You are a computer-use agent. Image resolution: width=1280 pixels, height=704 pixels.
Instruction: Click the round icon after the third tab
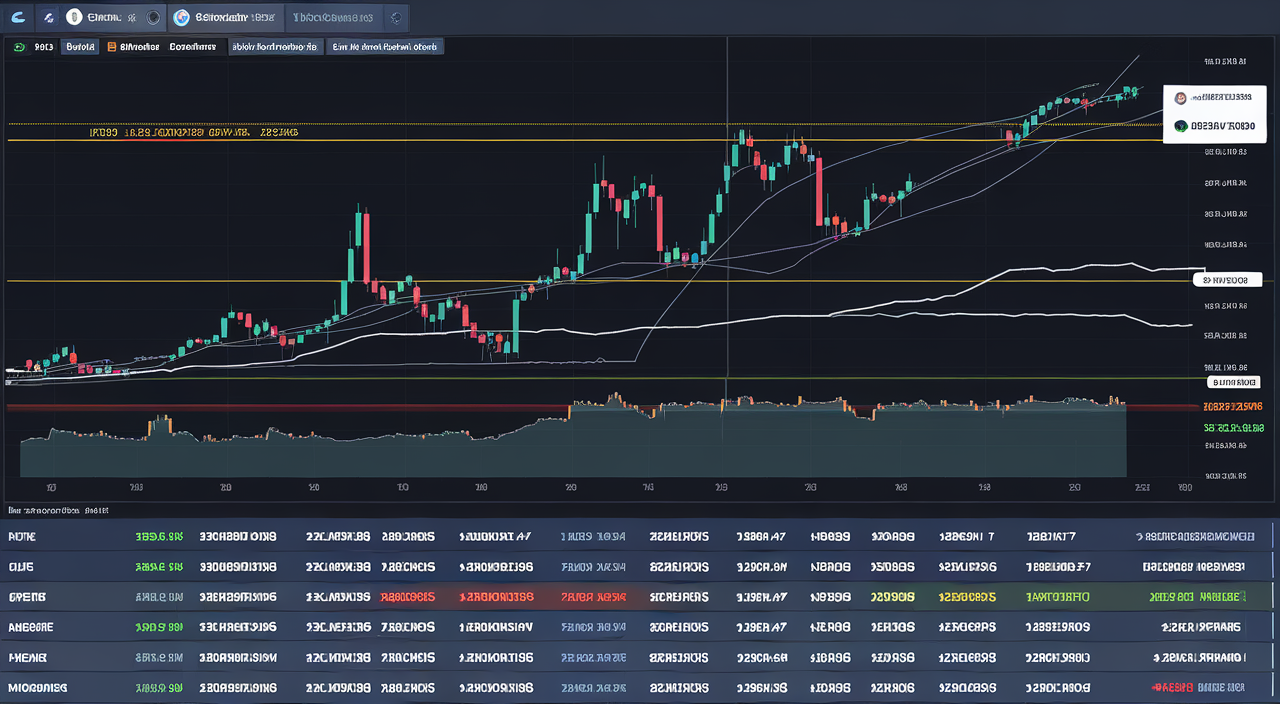click(396, 17)
